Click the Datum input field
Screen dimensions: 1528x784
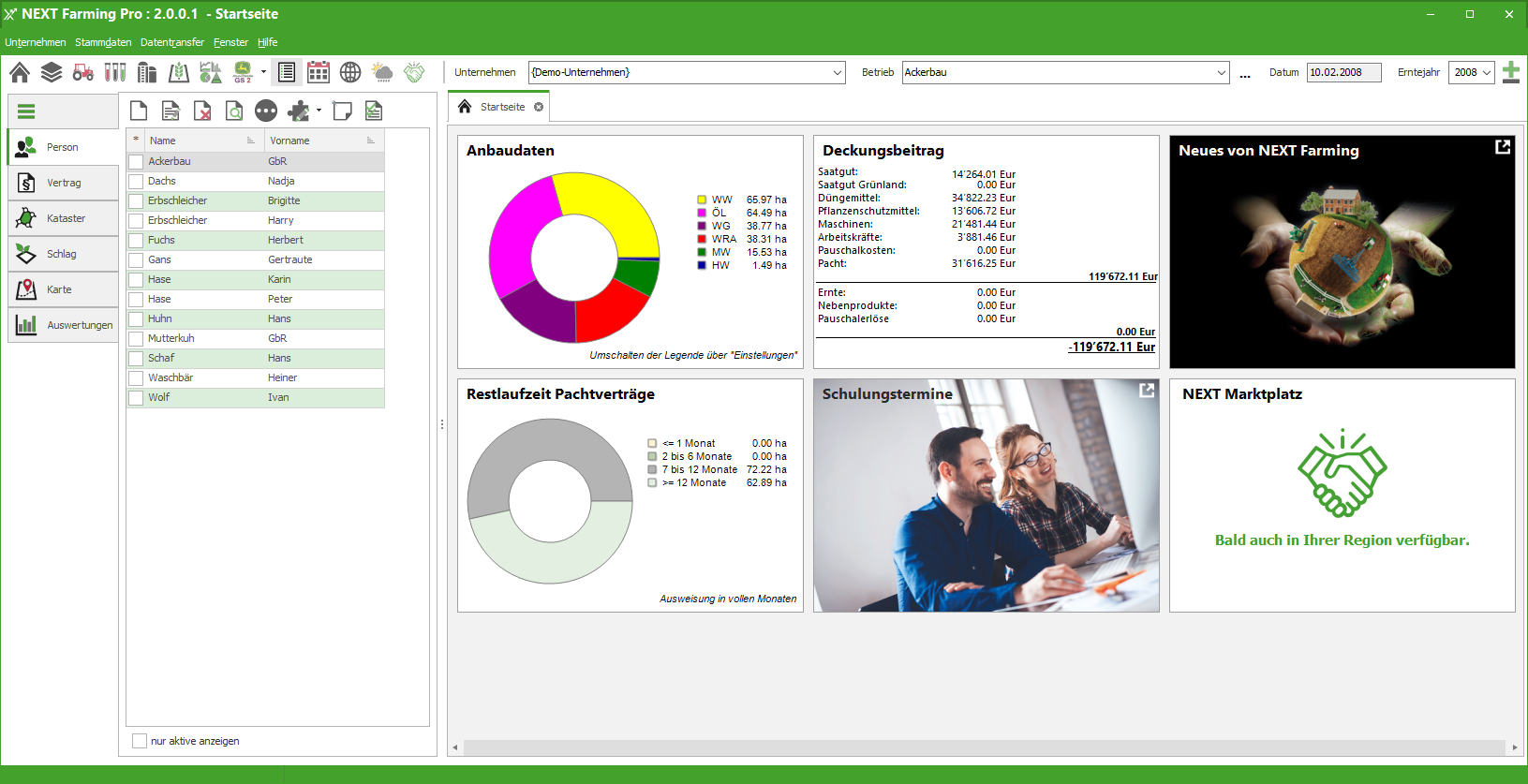pyautogui.click(x=1343, y=73)
